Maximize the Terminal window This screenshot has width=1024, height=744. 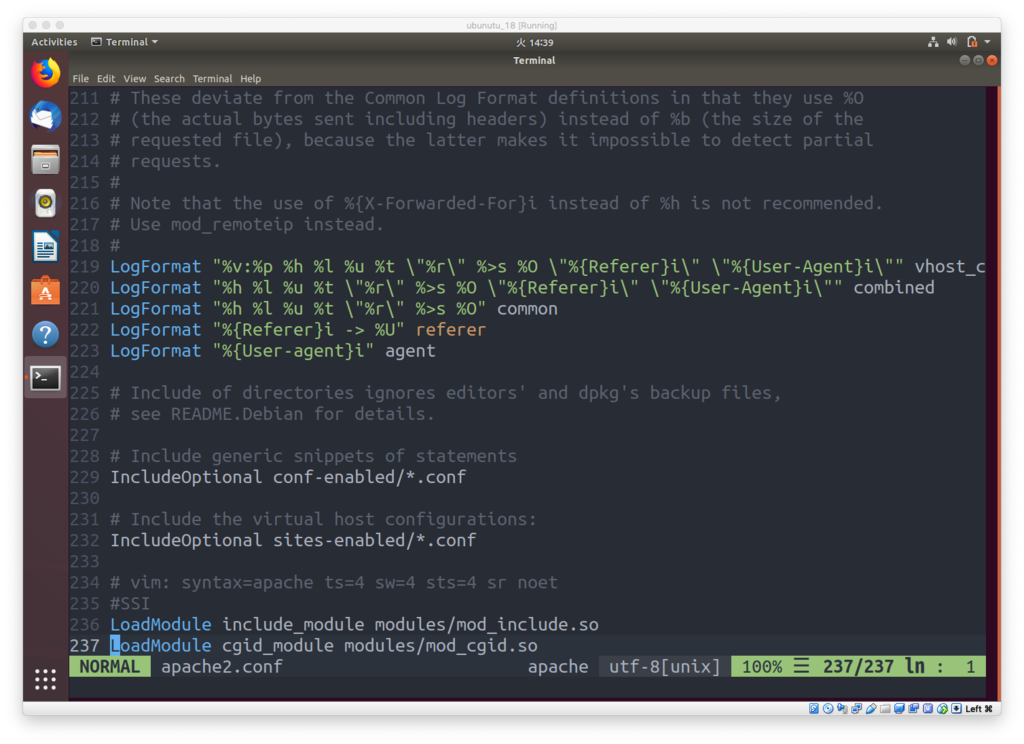click(x=978, y=60)
